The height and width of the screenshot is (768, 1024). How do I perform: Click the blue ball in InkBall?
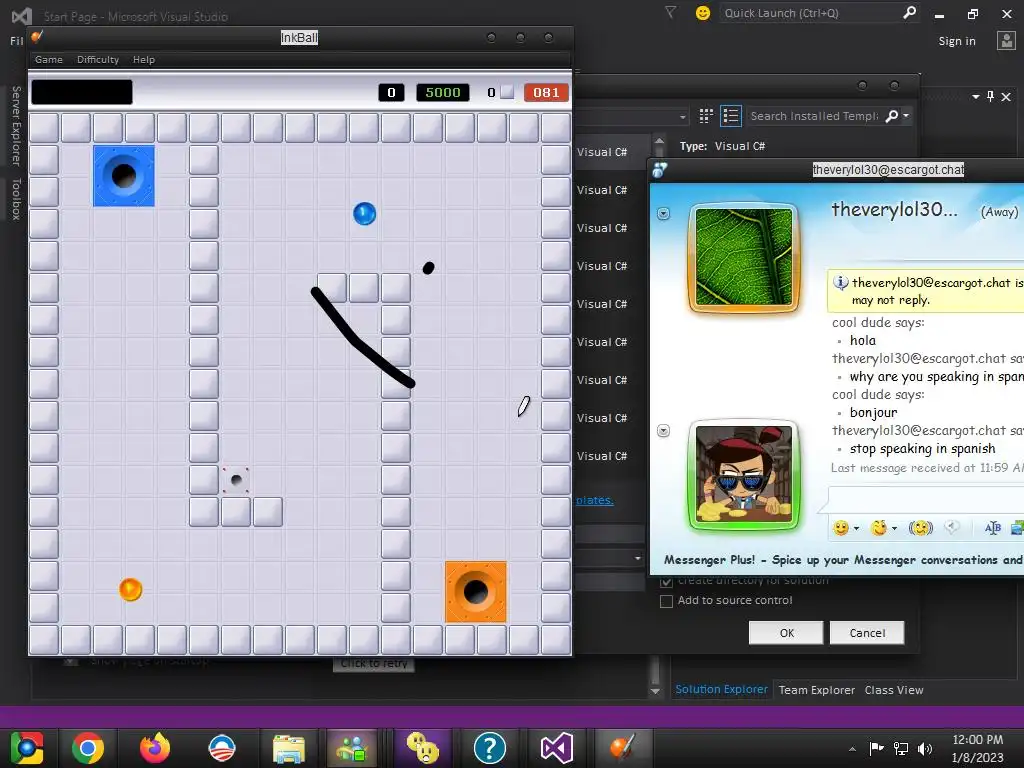(364, 214)
